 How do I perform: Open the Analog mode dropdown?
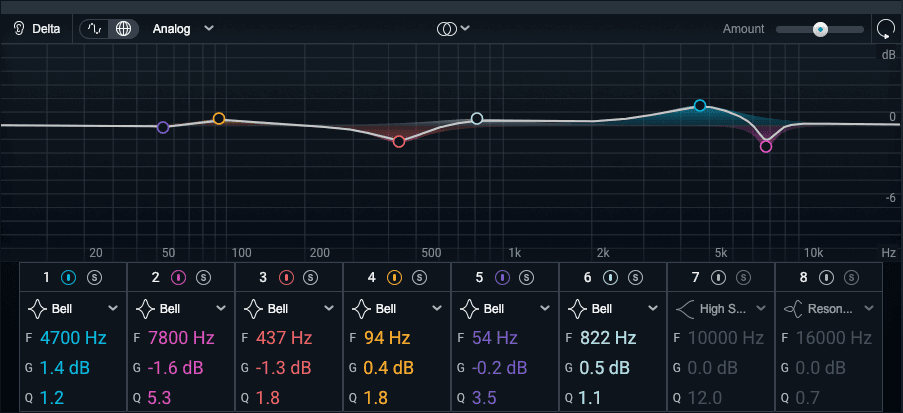coord(183,29)
